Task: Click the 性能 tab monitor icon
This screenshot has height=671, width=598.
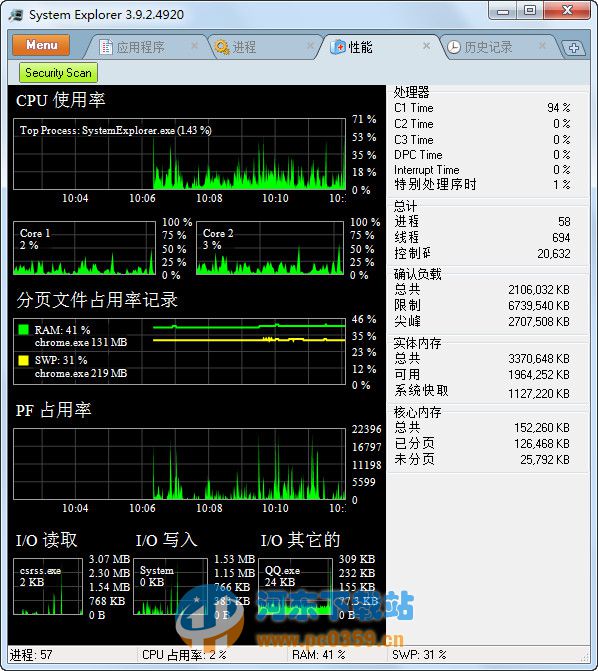Action: pos(338,47)
